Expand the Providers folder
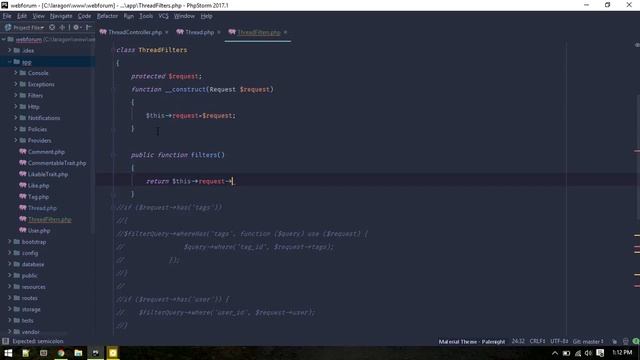 [16, 140]
